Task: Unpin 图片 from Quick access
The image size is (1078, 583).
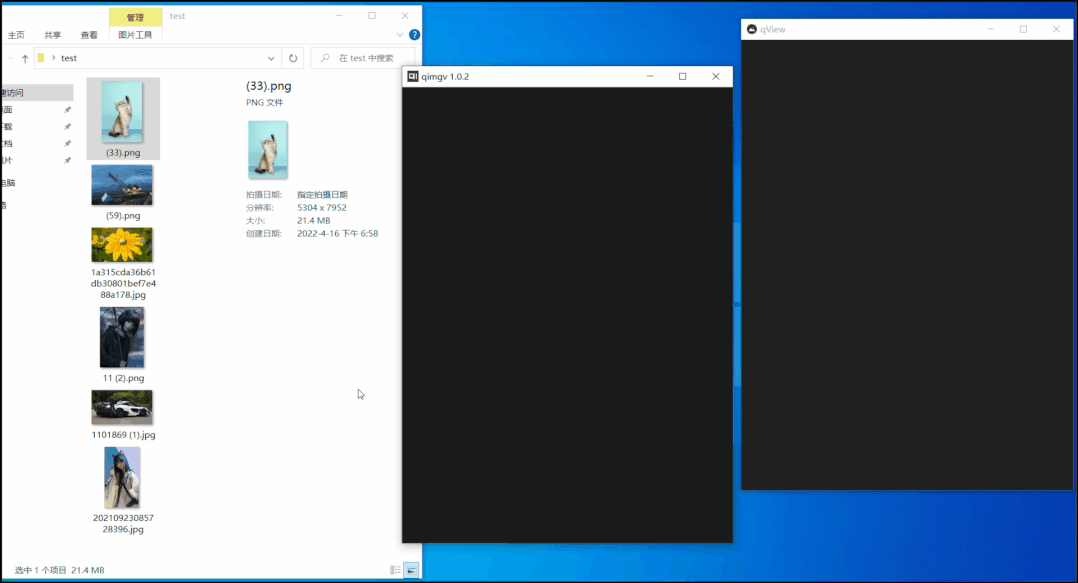Action: coord(68,158)
